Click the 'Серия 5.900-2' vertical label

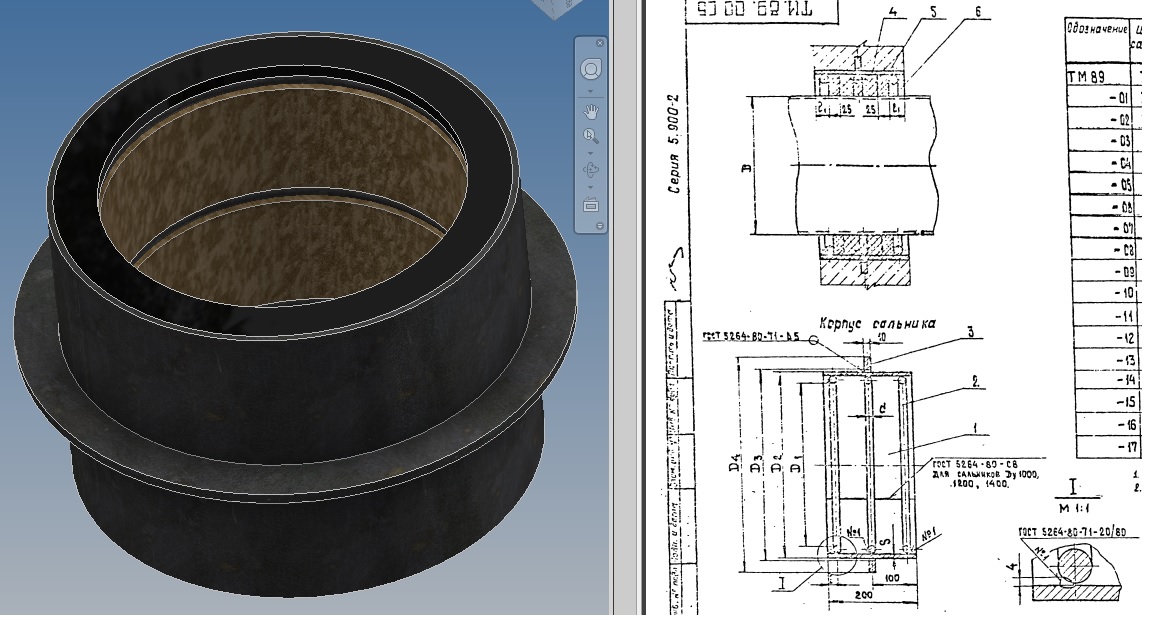pos(674,144)
